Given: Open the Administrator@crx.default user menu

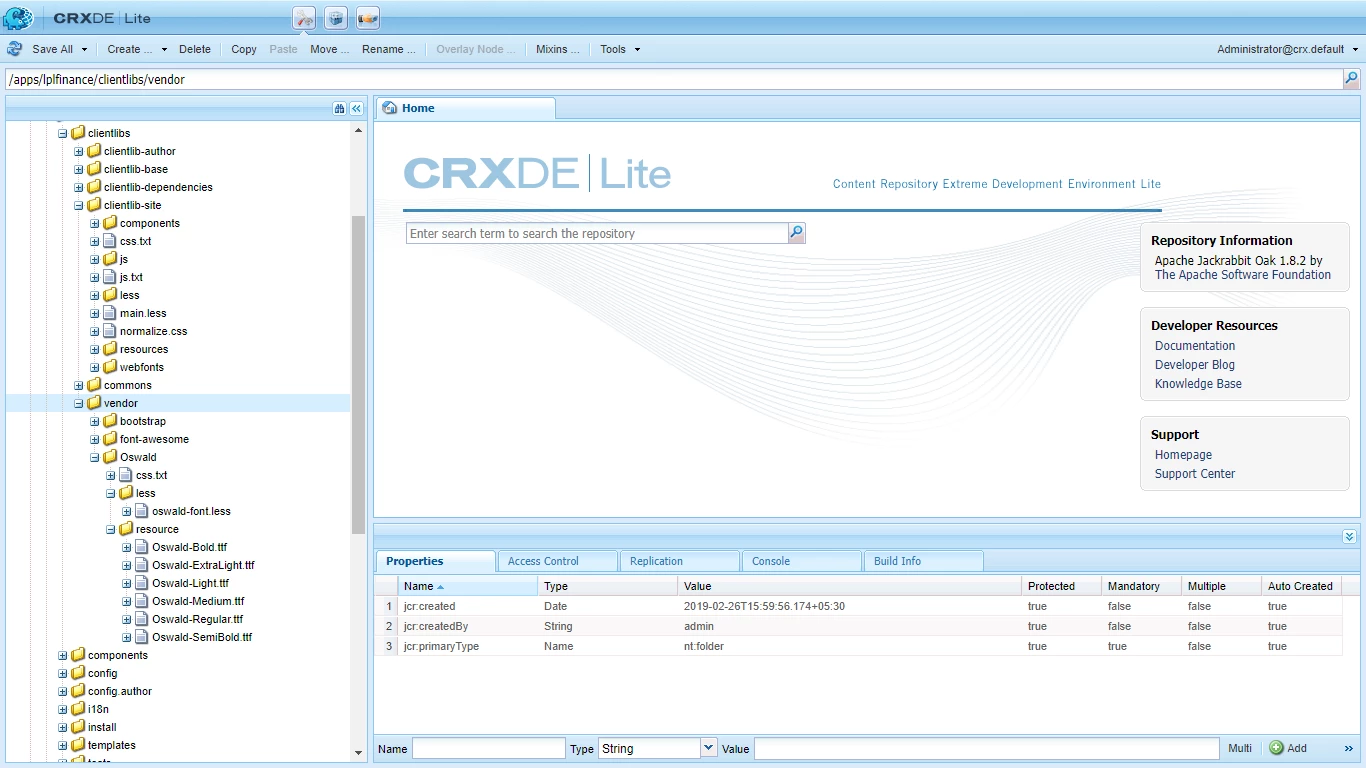Looking at the screenshot, I should tap(1287, 49).
